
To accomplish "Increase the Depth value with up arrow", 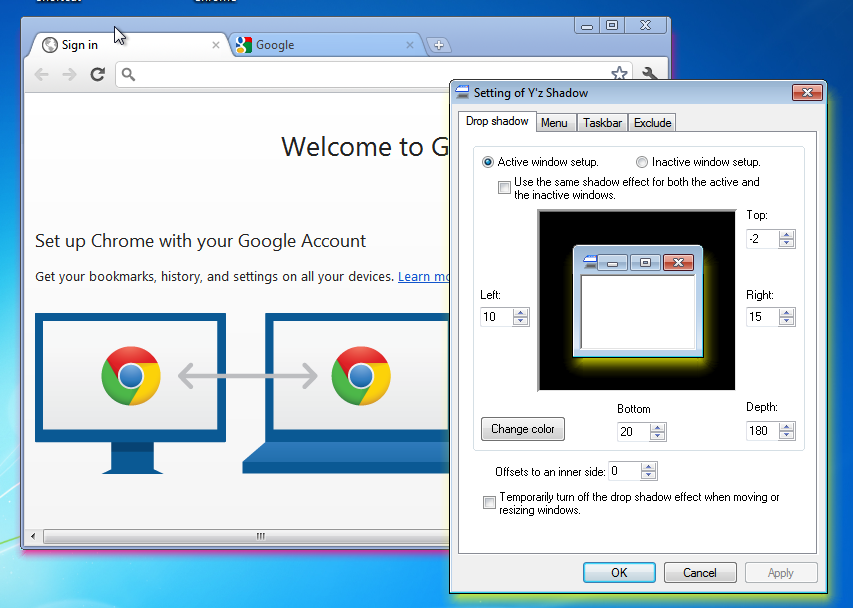I will point(787,426).
